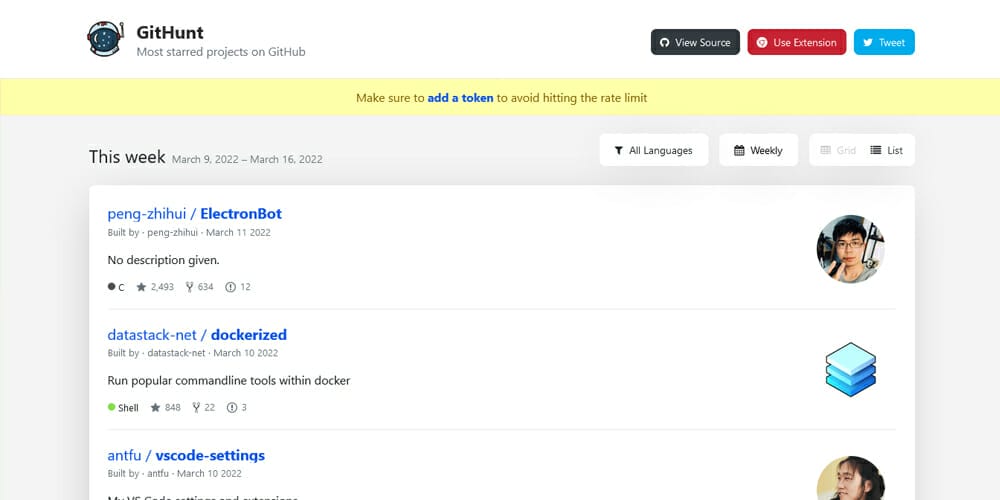Click dockerized's star count 848
Screen dimensions: 1000x500
pyautogui.click(x=165, y=408)
